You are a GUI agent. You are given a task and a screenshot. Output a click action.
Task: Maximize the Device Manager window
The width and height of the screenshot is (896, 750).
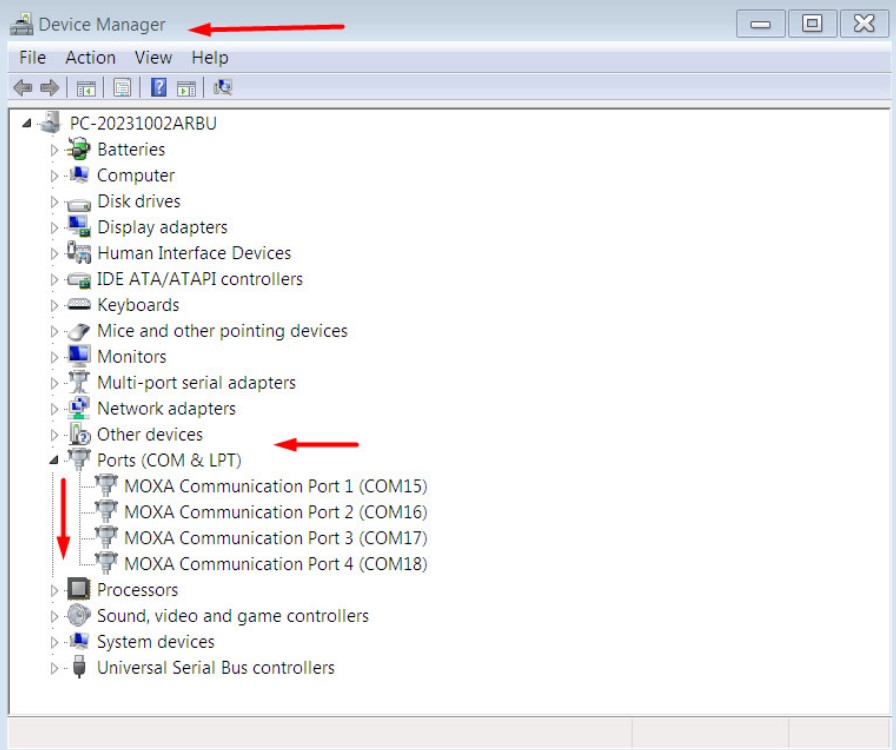(811, 23)
